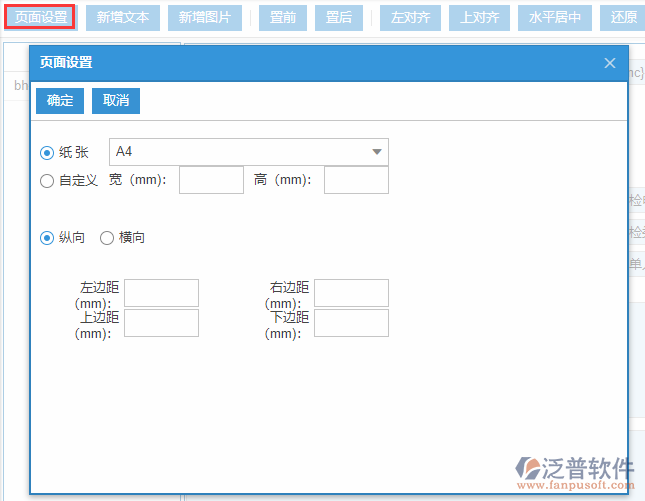Choose 纵向 page orientation
The height and width of the screenshot is (501, 645).
tap(47, 238)
